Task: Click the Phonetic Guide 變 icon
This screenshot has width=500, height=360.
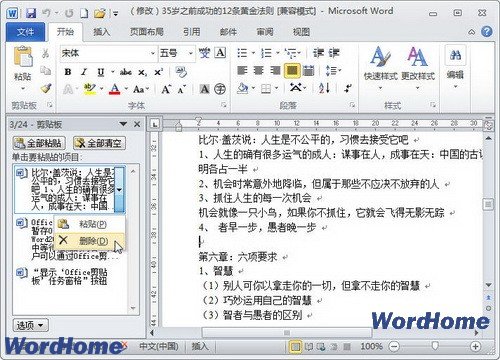Action: [204, 53]
